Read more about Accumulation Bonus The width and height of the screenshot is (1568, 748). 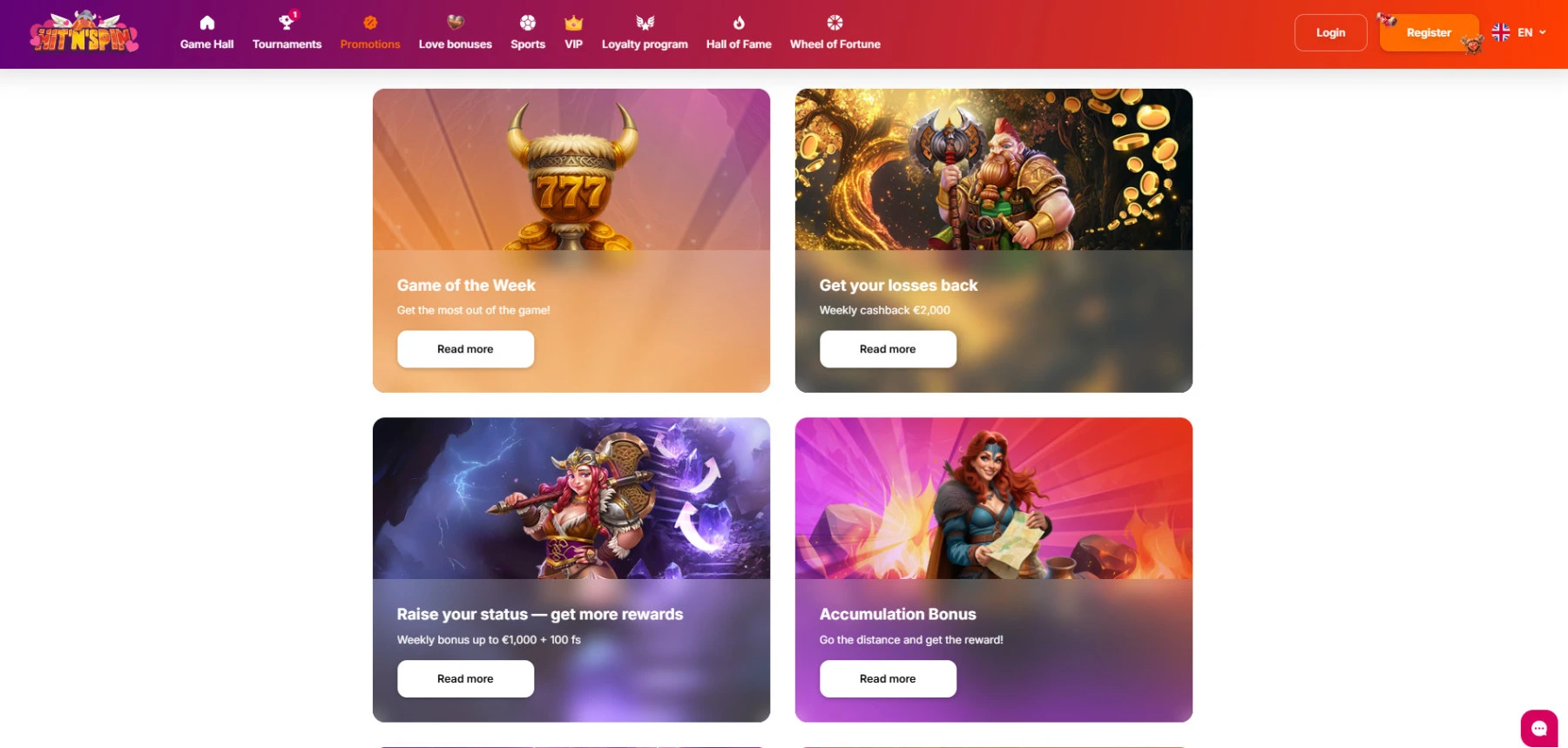pos(888,678)
